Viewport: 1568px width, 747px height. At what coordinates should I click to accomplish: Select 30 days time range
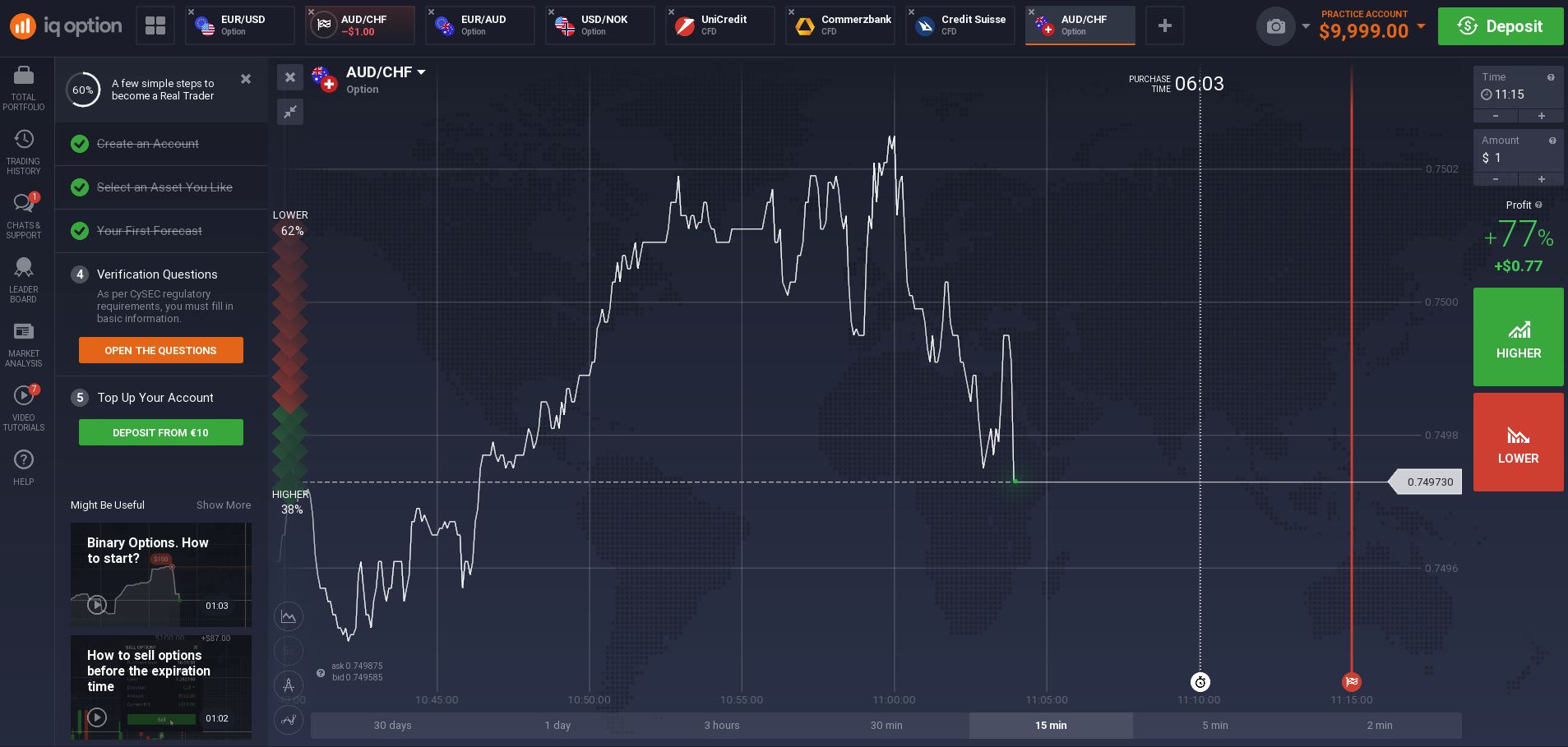[x=393, y=725]
